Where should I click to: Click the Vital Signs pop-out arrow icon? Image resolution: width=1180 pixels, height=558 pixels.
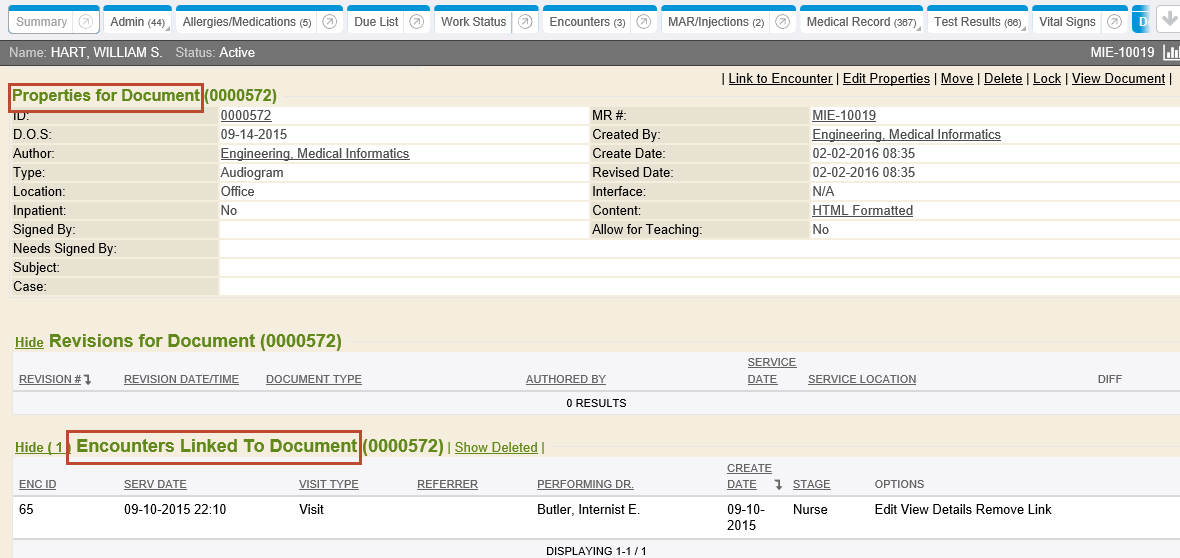(1114, 22)
